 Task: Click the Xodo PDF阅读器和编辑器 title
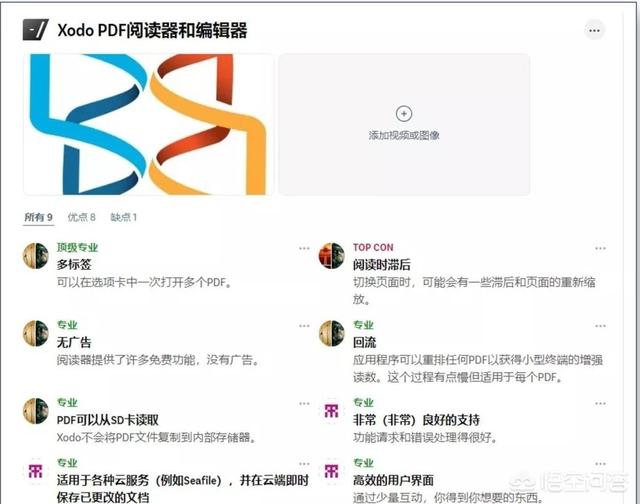pos(152,30)
